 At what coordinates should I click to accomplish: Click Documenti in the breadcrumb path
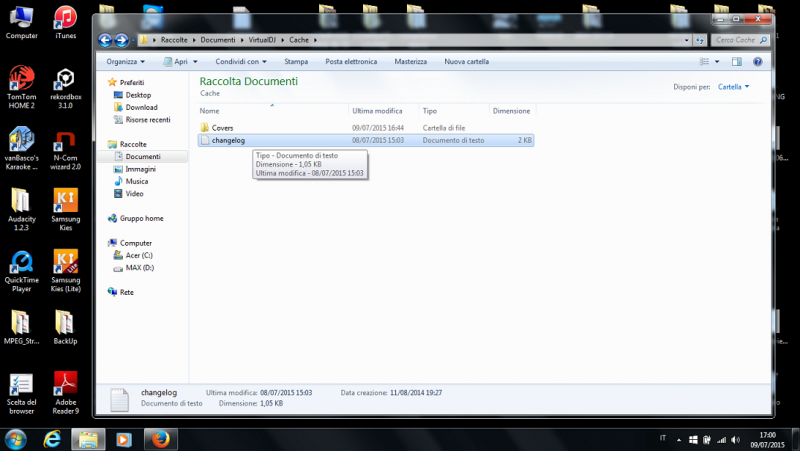[218, 40]
